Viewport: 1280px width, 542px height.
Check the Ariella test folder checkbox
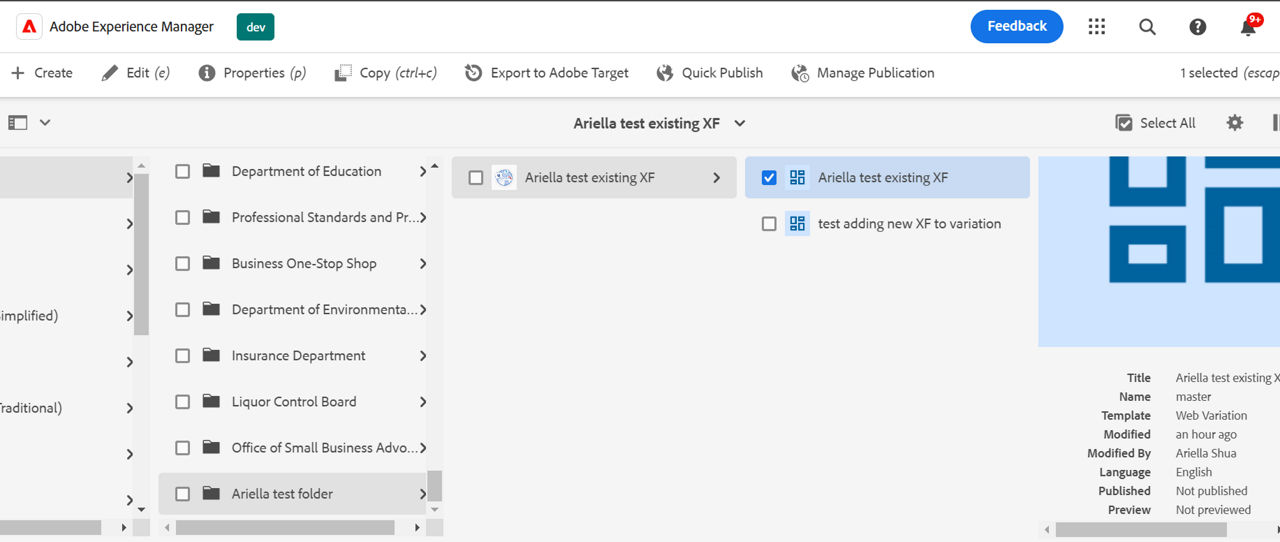point(183,494)
